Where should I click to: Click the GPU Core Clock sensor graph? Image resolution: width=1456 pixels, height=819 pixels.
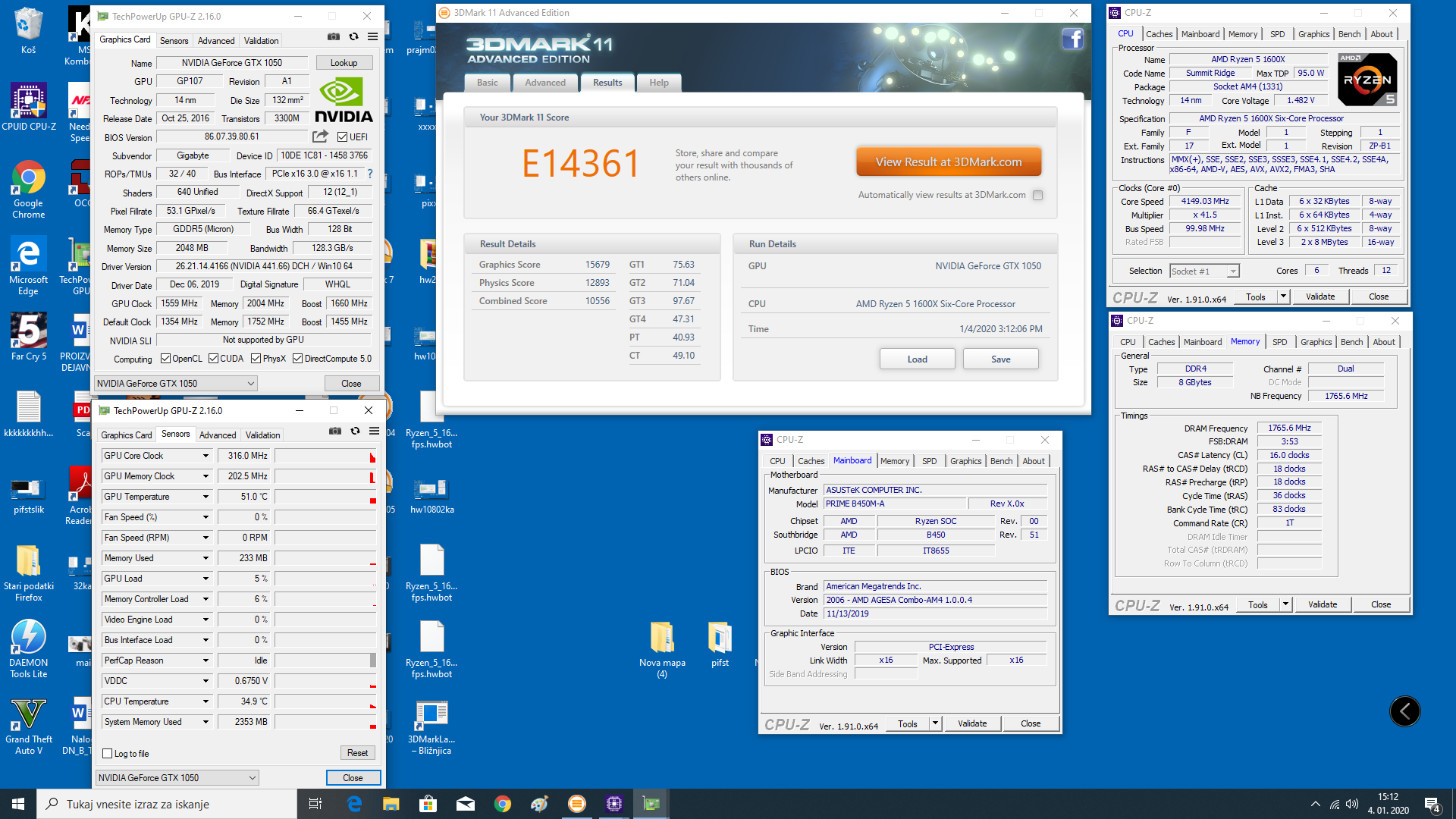[x=325, y=456]
